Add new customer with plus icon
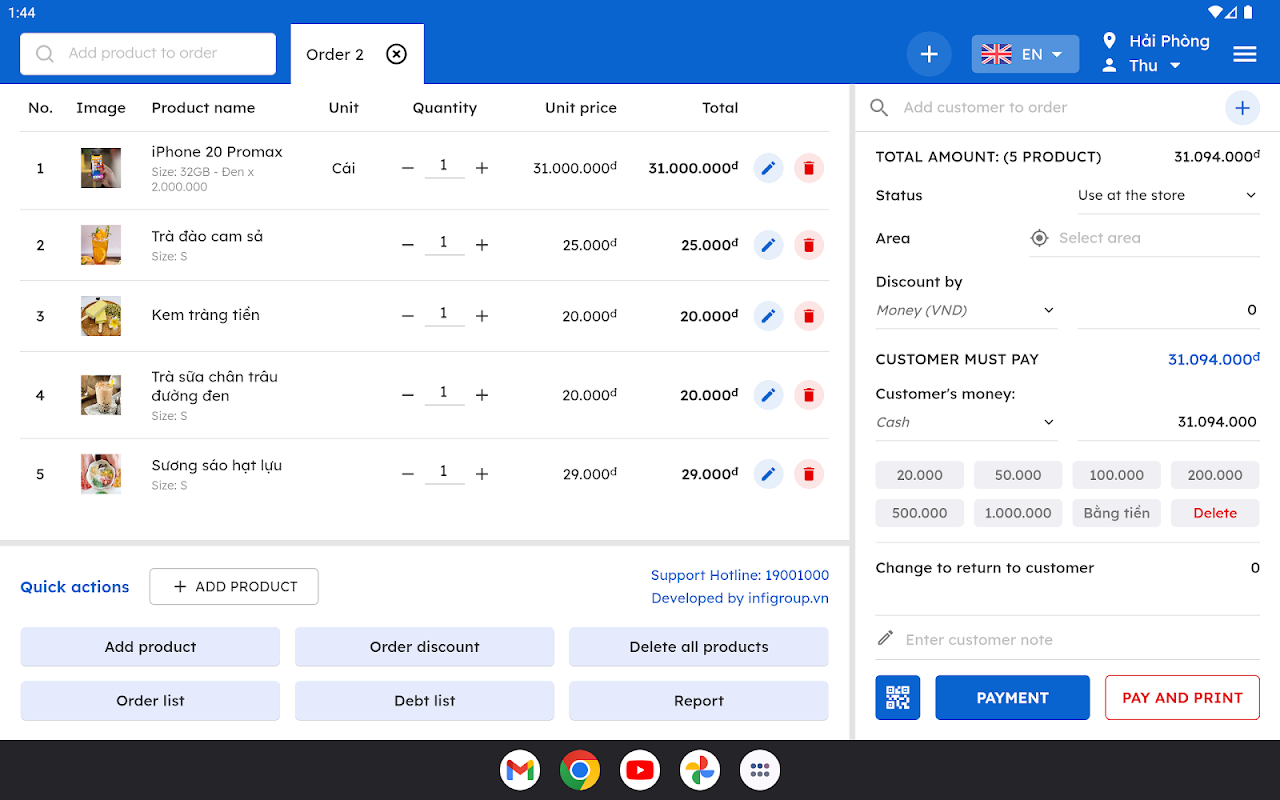 click(1242, 108)
